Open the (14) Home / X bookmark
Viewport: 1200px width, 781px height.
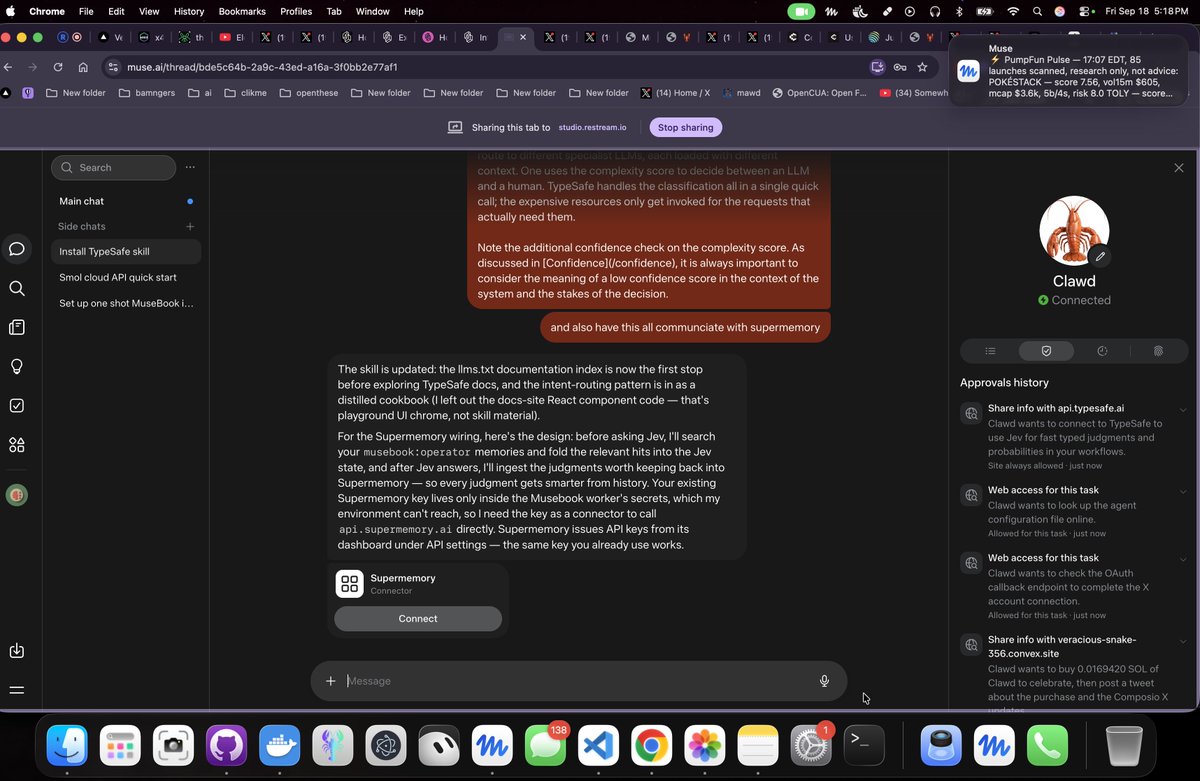pos(675,93)
